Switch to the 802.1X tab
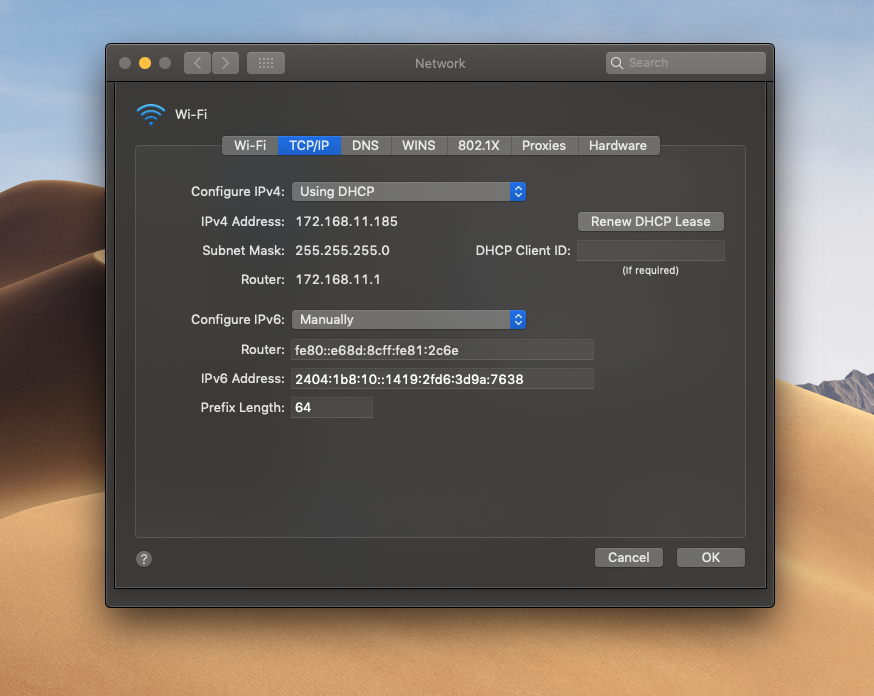The height and width of the screenshot is (696, 874). (x=479, y=145)
